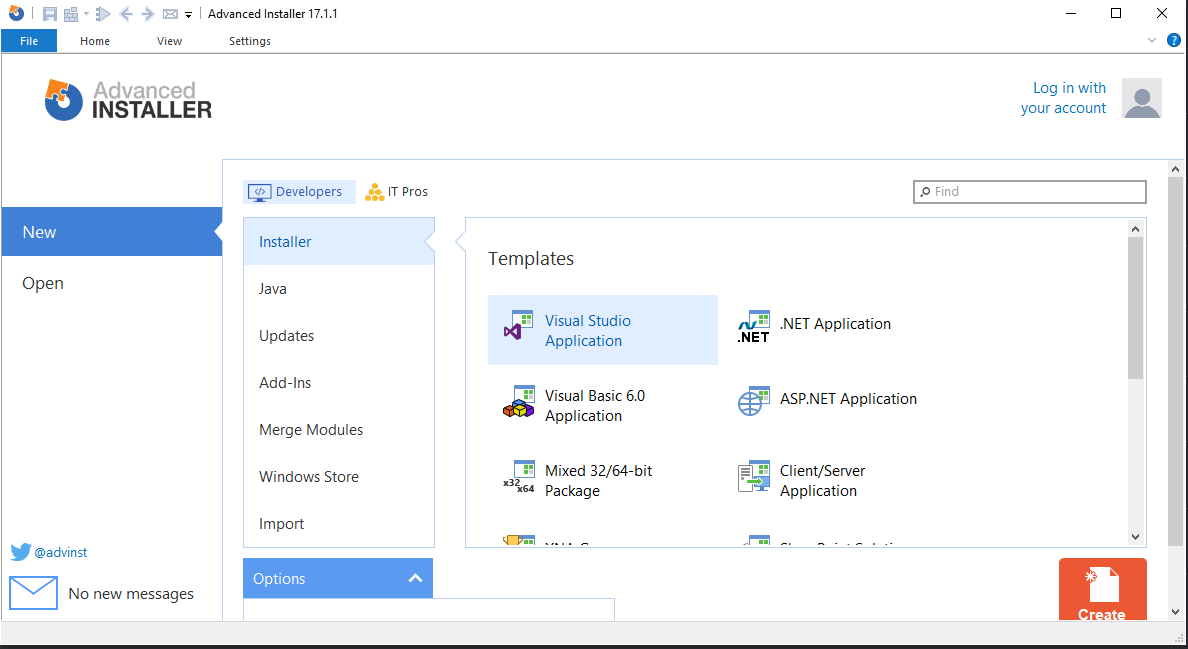1188x649 pixels.
Task: Click the mail envelope icon in title bar
Action: pyautogui.click(x=170, y=14)
